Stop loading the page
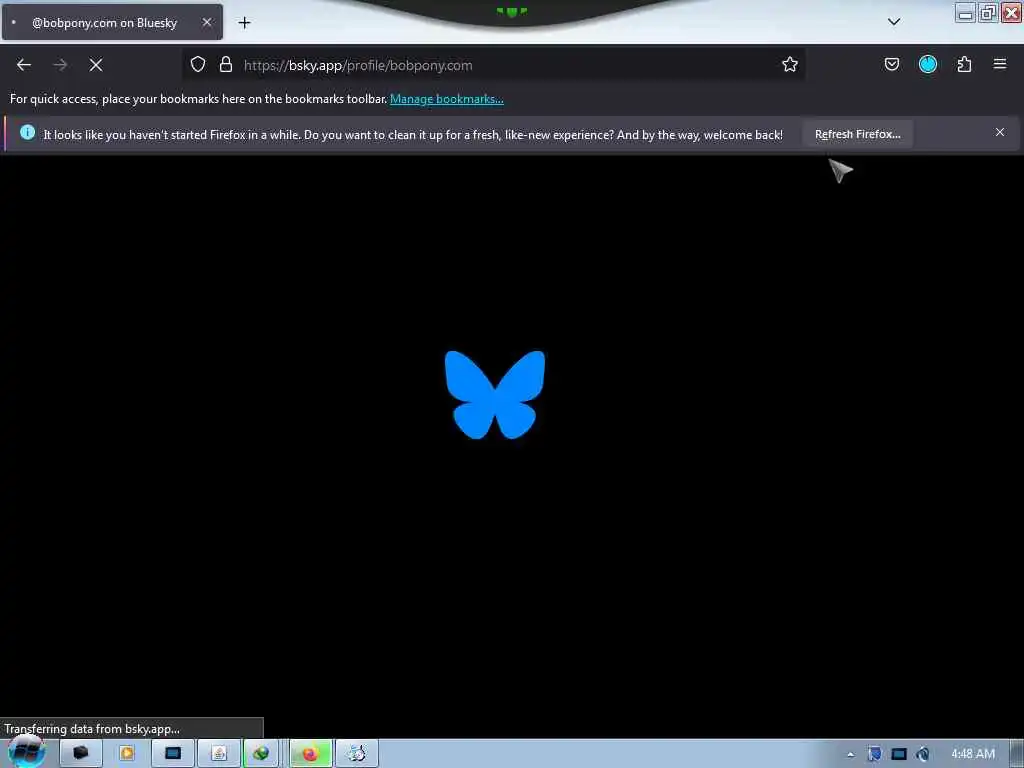Screen dimensions: 1024x768 pos(95,65)
